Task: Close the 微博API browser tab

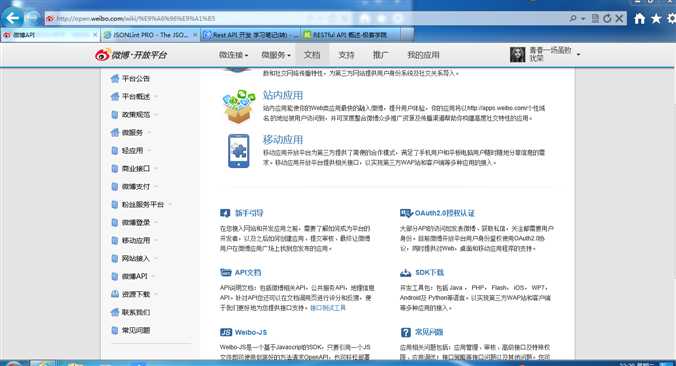Action: (95, 35)
